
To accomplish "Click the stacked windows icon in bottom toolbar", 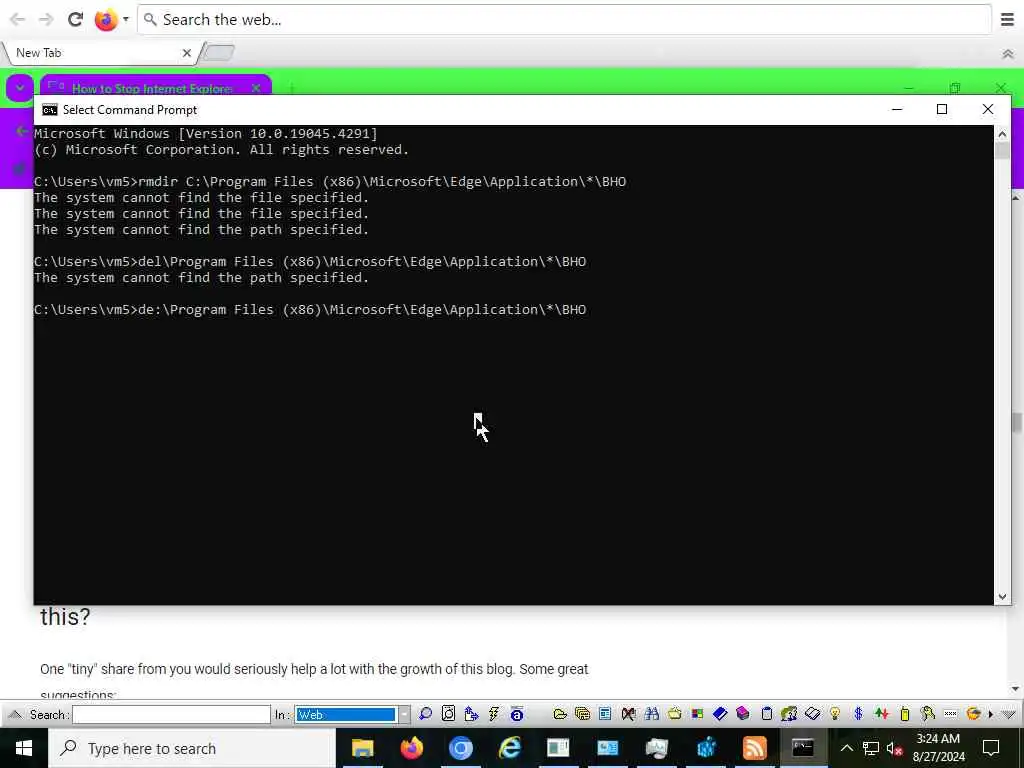I will point(583,714).
